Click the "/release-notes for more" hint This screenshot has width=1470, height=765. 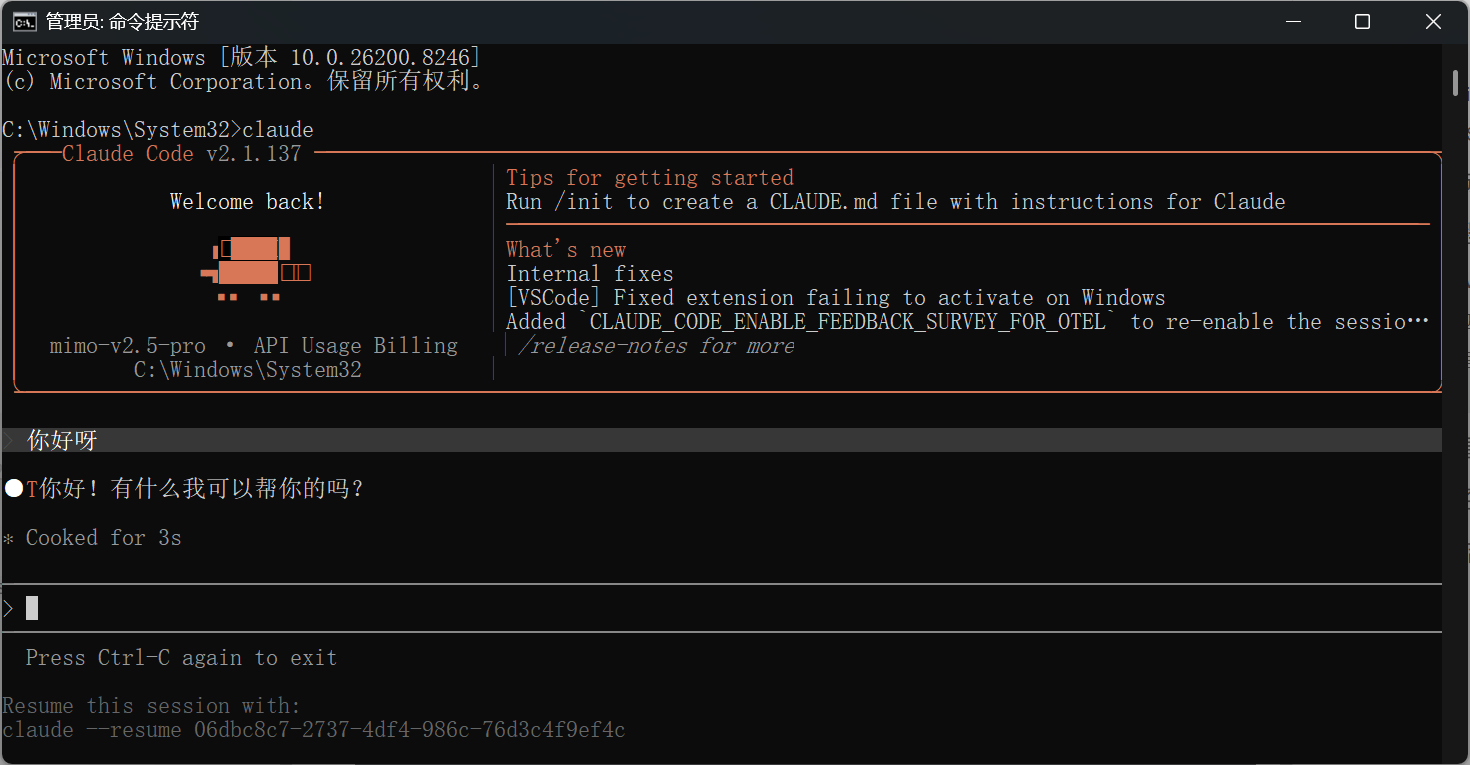tap(656, 345)
